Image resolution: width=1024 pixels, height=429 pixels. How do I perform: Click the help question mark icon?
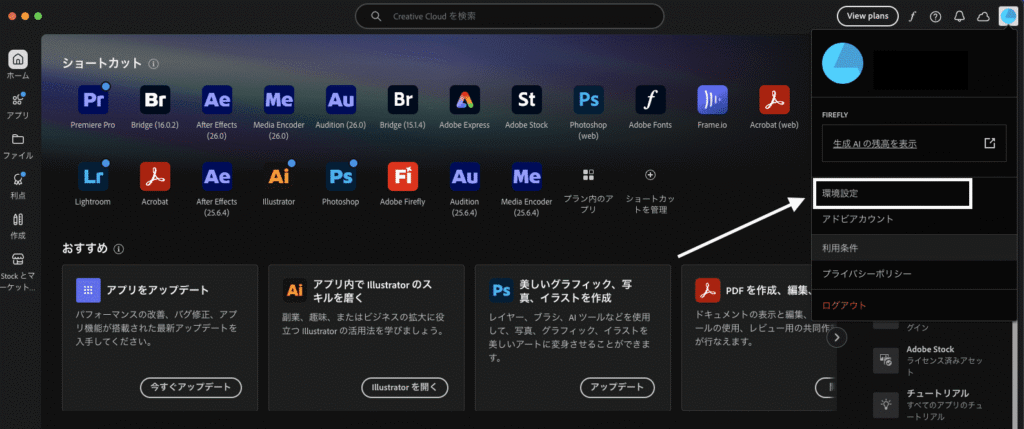(935, 17)
